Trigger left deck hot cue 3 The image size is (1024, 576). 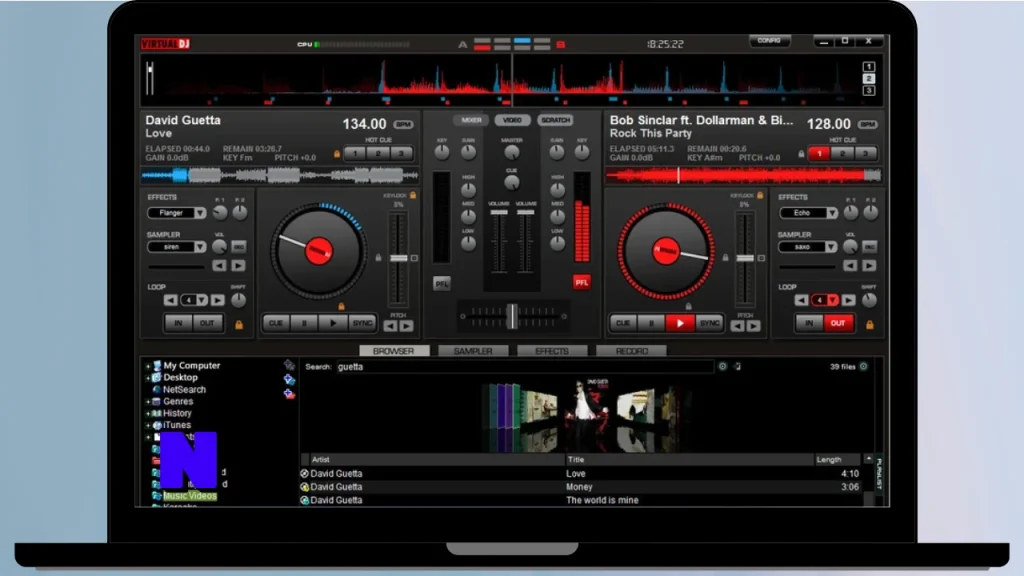coord(402,153)
